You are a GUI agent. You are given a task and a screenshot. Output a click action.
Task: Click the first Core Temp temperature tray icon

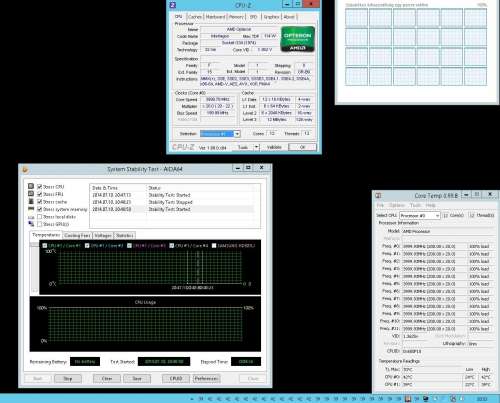coord(201,399)
